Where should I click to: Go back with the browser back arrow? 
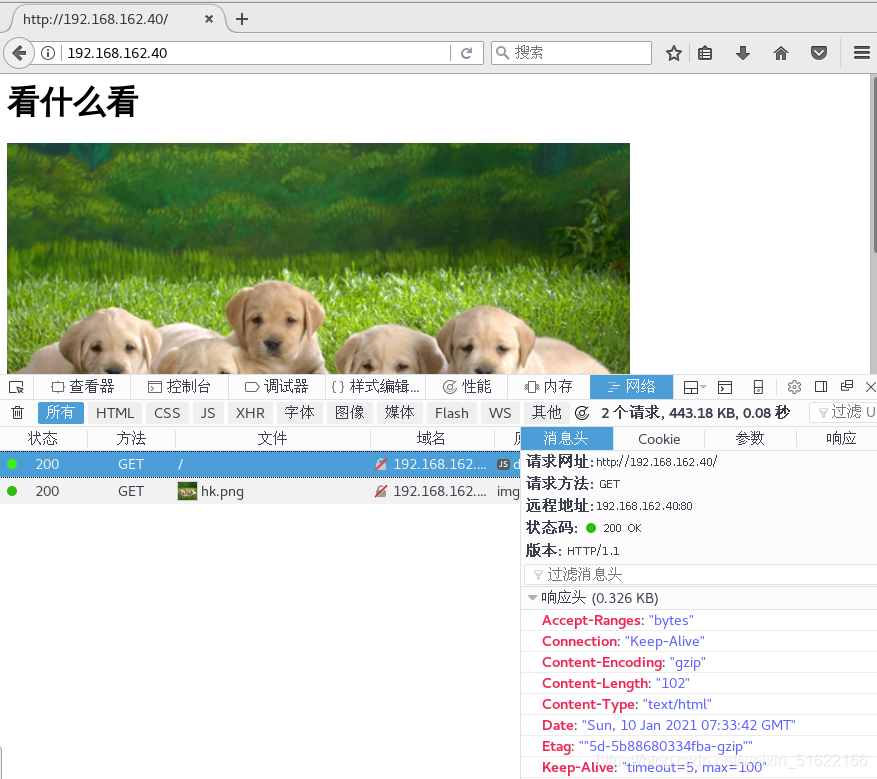[19, 53]
